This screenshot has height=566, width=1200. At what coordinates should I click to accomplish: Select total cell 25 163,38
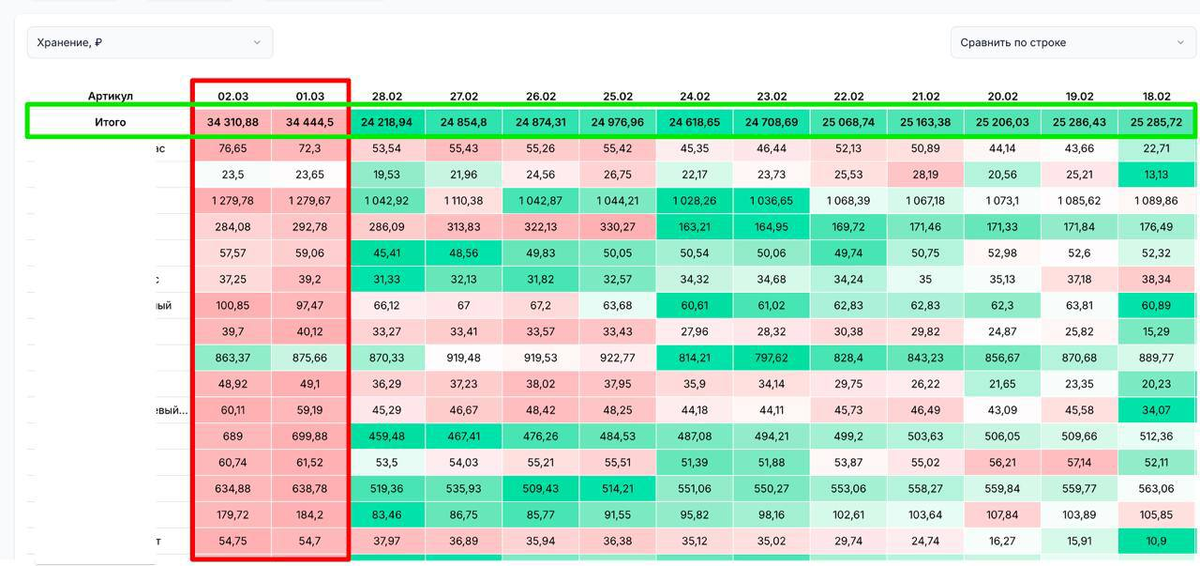click(x=926, y=122)
